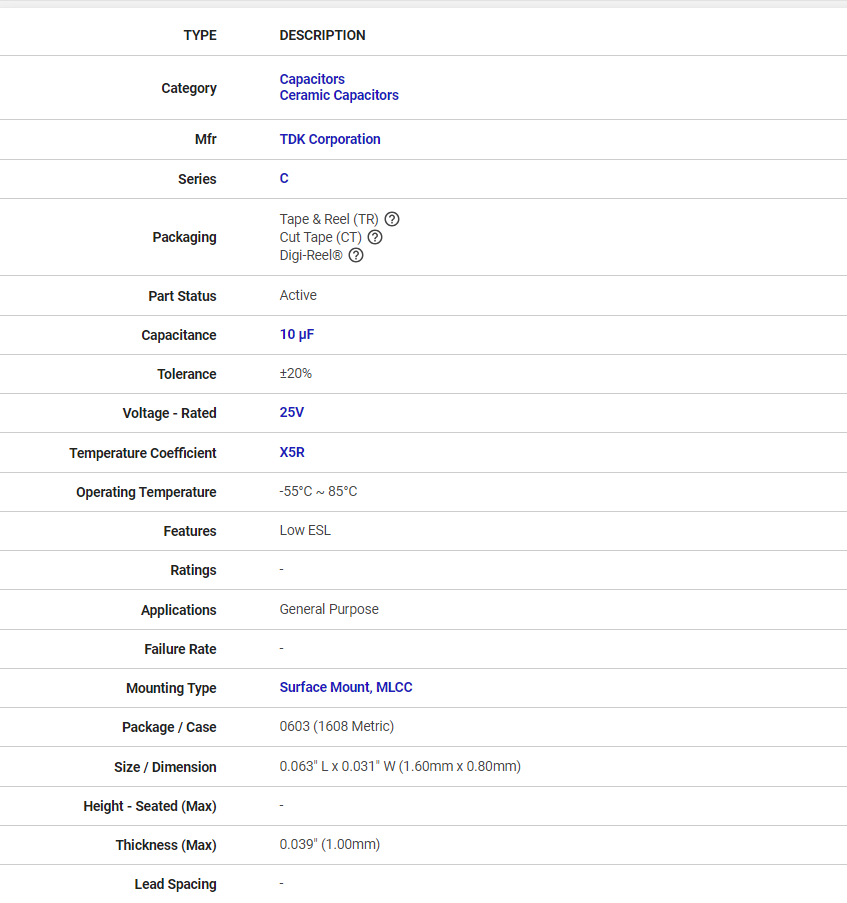Click the General Purpose applications value

[329, 609]
